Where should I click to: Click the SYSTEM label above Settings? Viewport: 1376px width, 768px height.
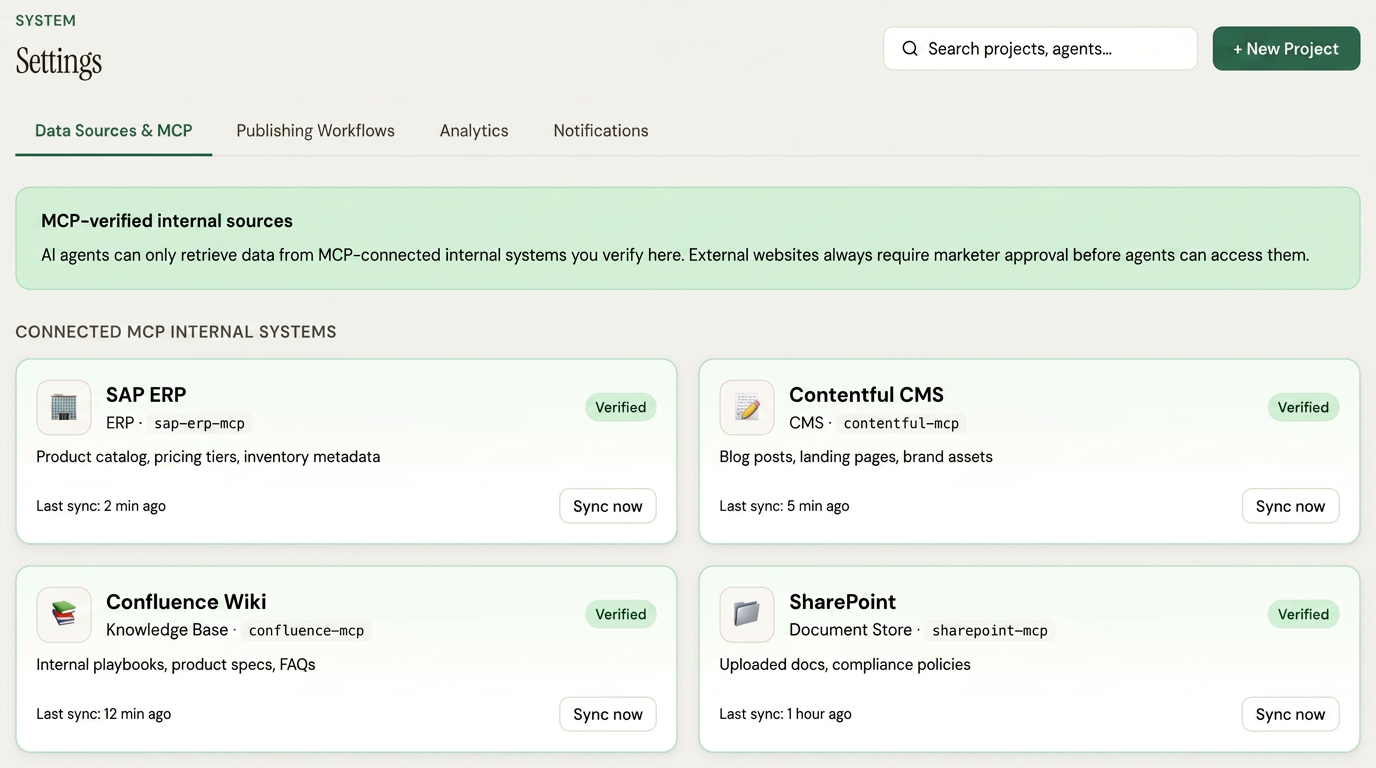(45, 20)
